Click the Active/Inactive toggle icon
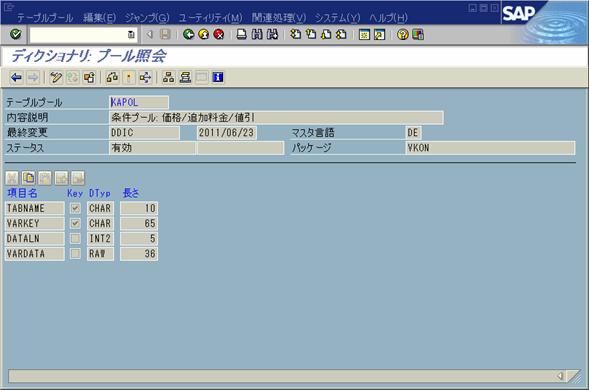Viewport: 589px width, 390px height. click(72, 78)
